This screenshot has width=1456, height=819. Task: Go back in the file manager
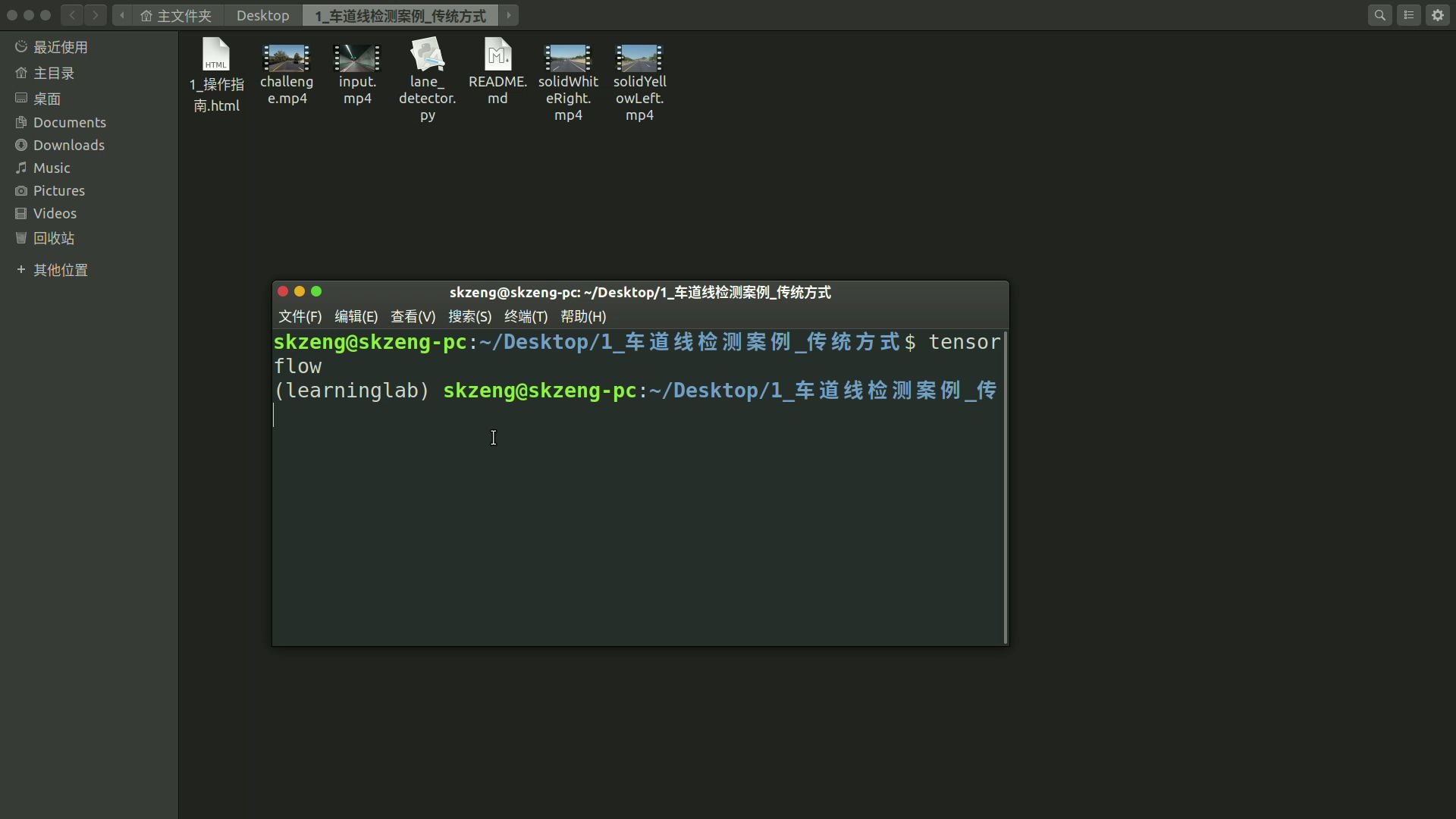pos(72,15)
